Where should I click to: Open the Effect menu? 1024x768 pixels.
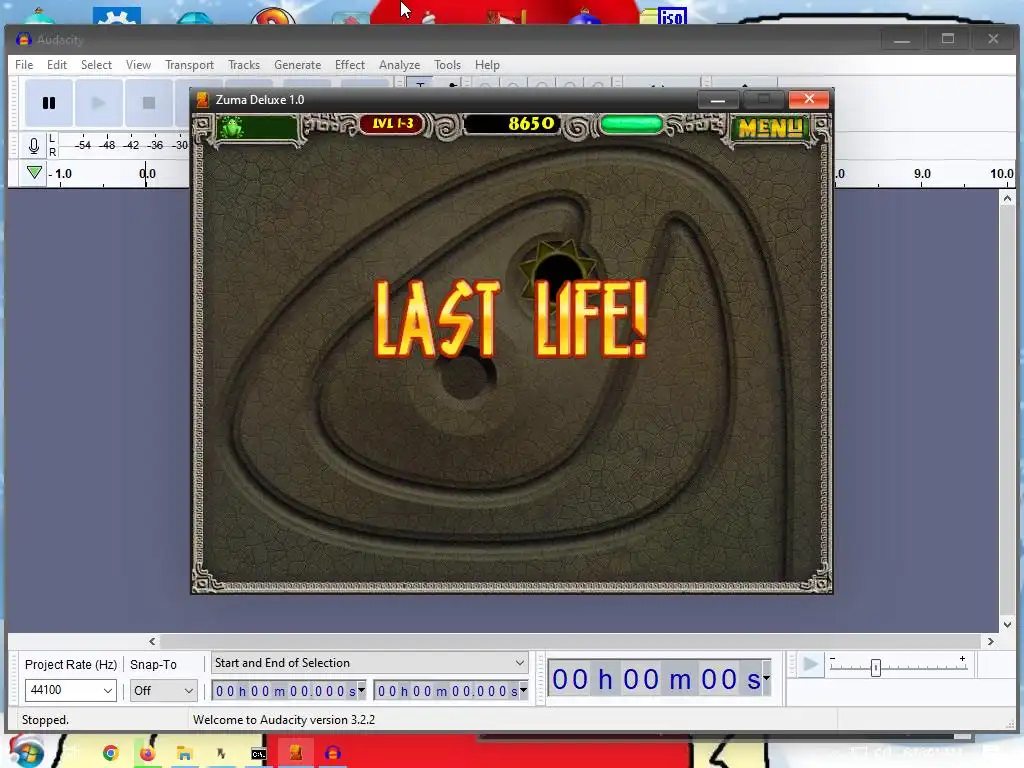[x=350, y=65]
